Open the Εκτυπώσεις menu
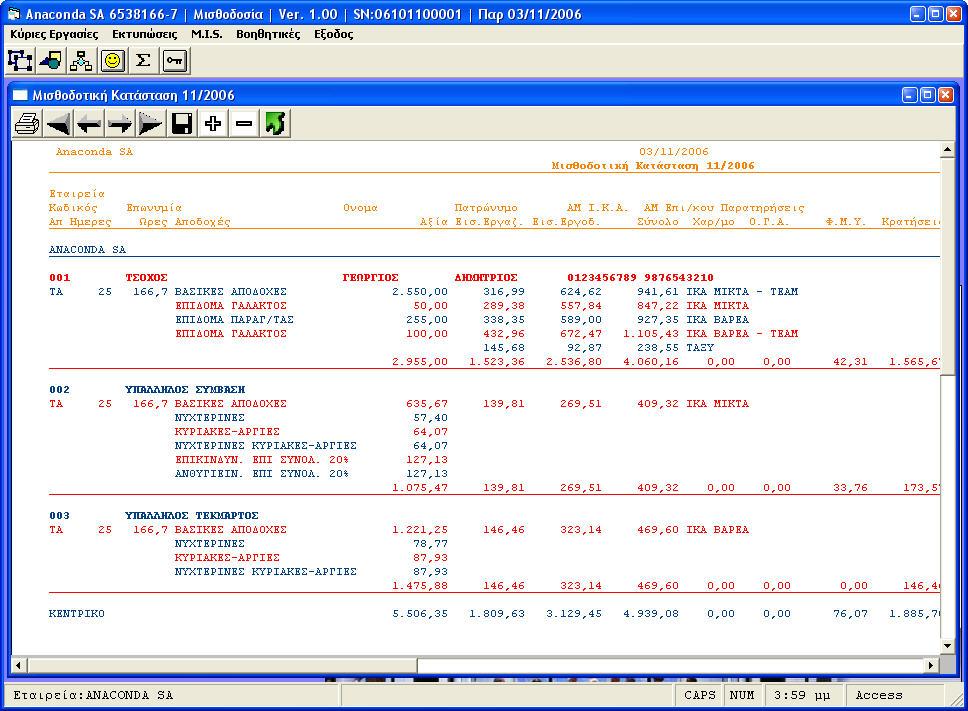The height and width of the screenshot is (711, 968). coord(145,34)
